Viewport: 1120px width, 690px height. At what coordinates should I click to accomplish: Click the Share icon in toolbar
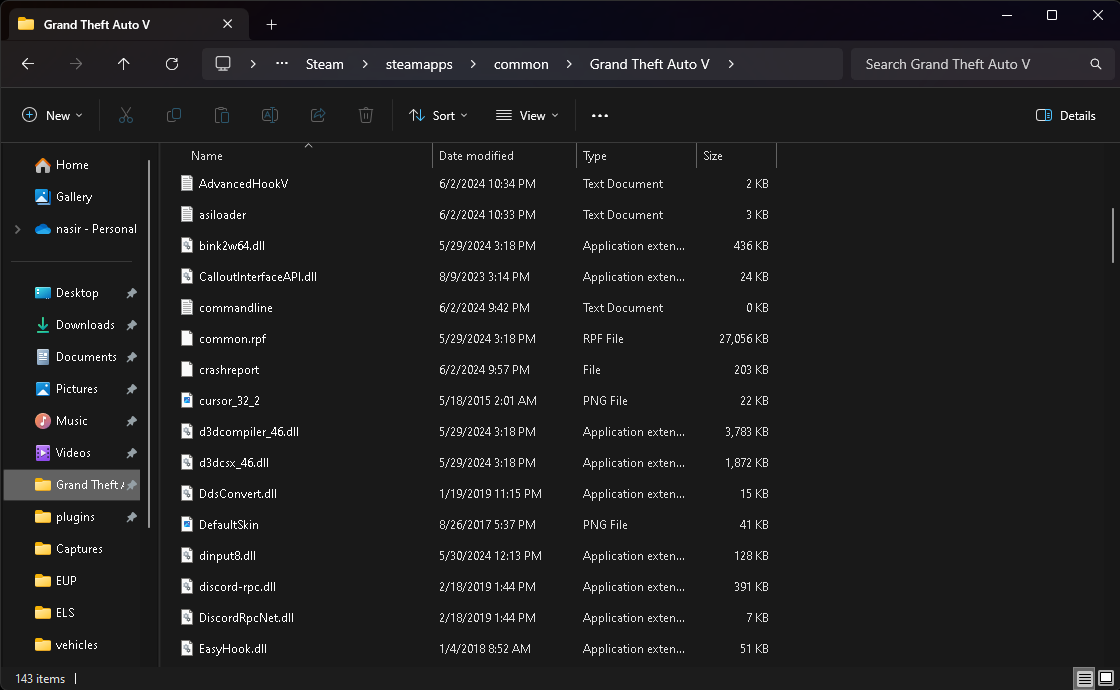(318, 116)
